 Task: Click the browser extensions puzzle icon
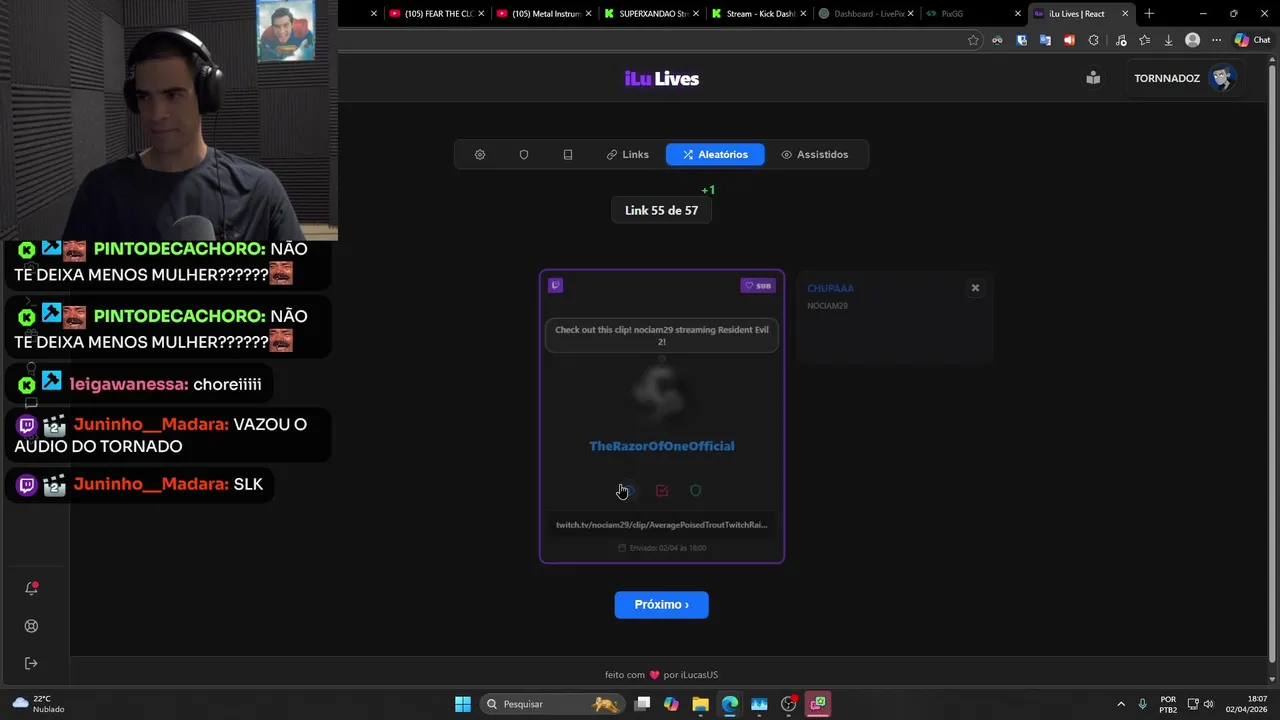coord(1093,40)
